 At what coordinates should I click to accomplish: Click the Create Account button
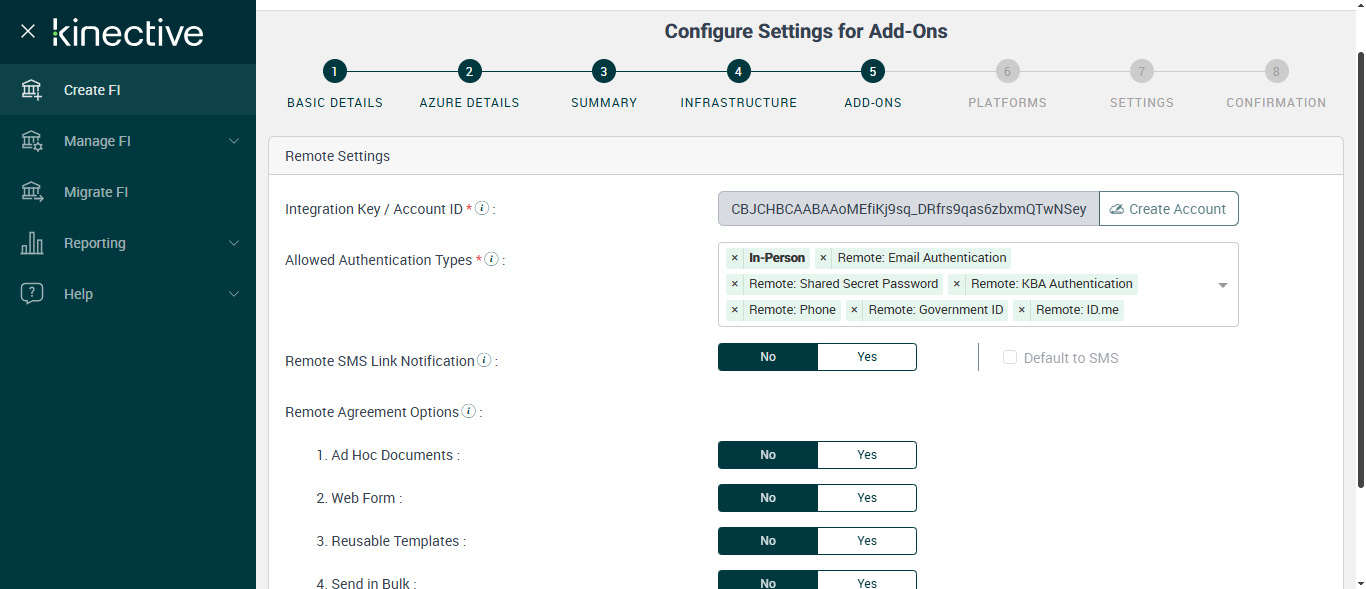pos(1168,209)
